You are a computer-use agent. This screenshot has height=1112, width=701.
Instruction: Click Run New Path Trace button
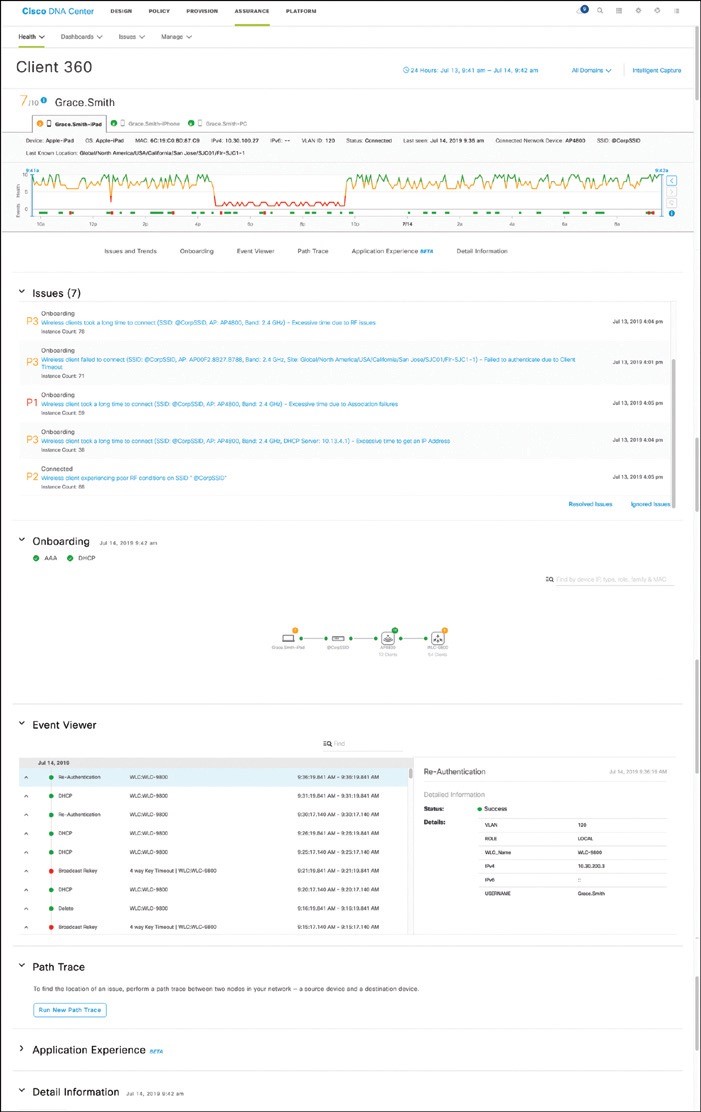pos(70,1010)
